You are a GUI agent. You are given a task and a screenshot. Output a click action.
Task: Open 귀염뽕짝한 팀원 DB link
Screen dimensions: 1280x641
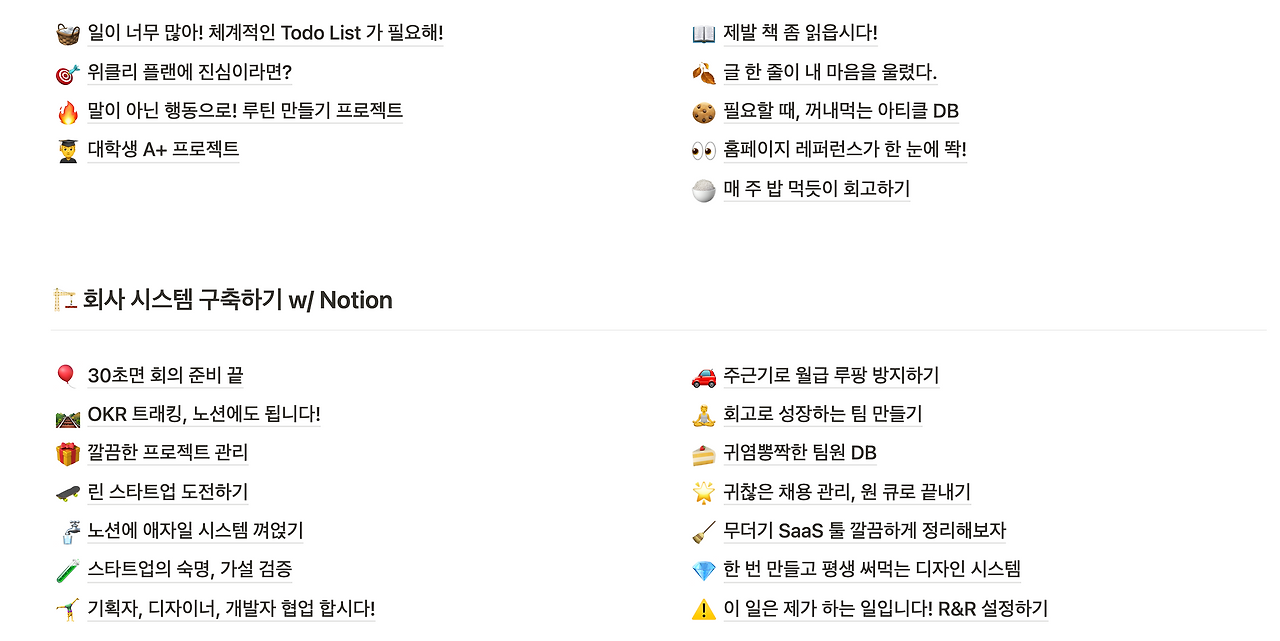click(799, 453)
